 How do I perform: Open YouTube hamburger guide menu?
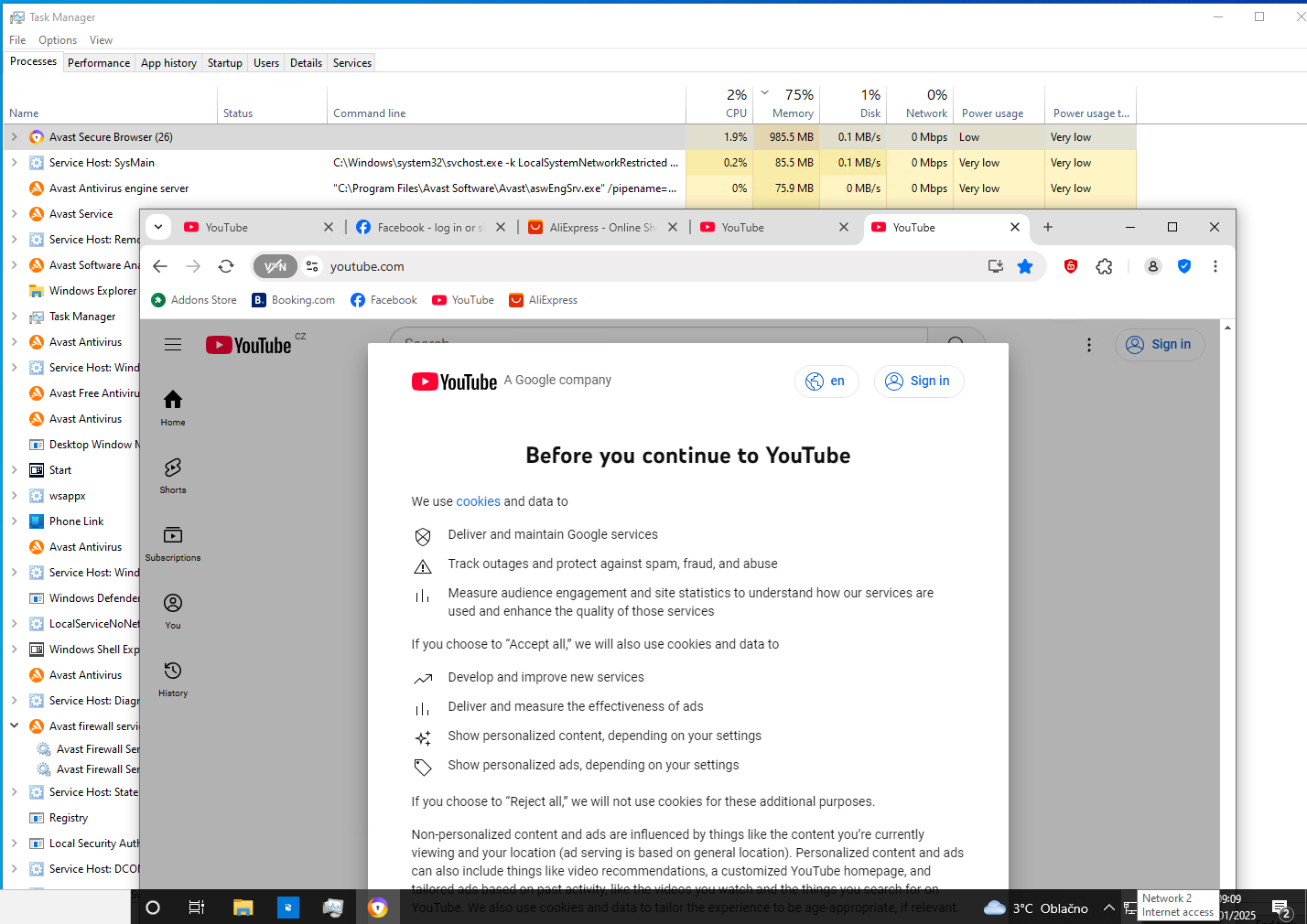173,345
